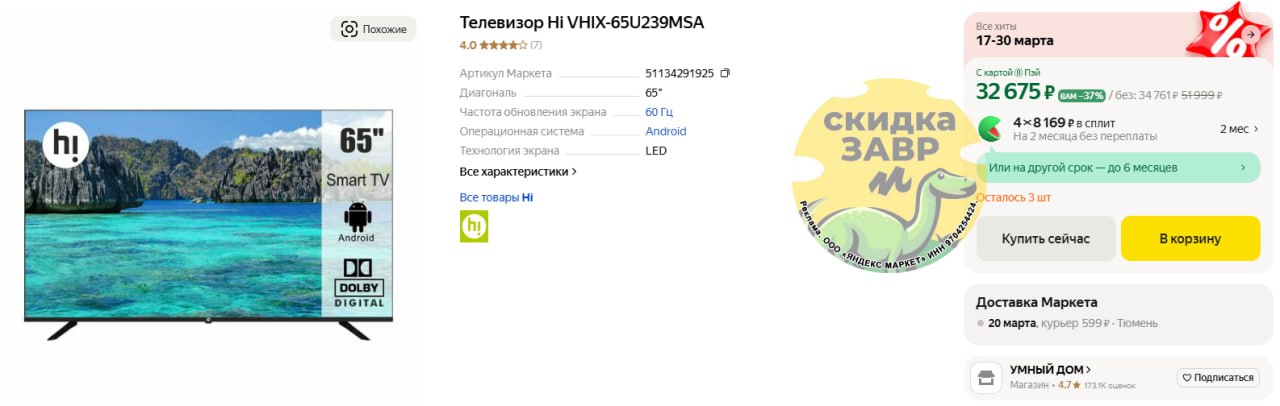Viewport: 1280px width, 406px height.
Task: Add the TV with 'В корзину'
Action: 1190,239
